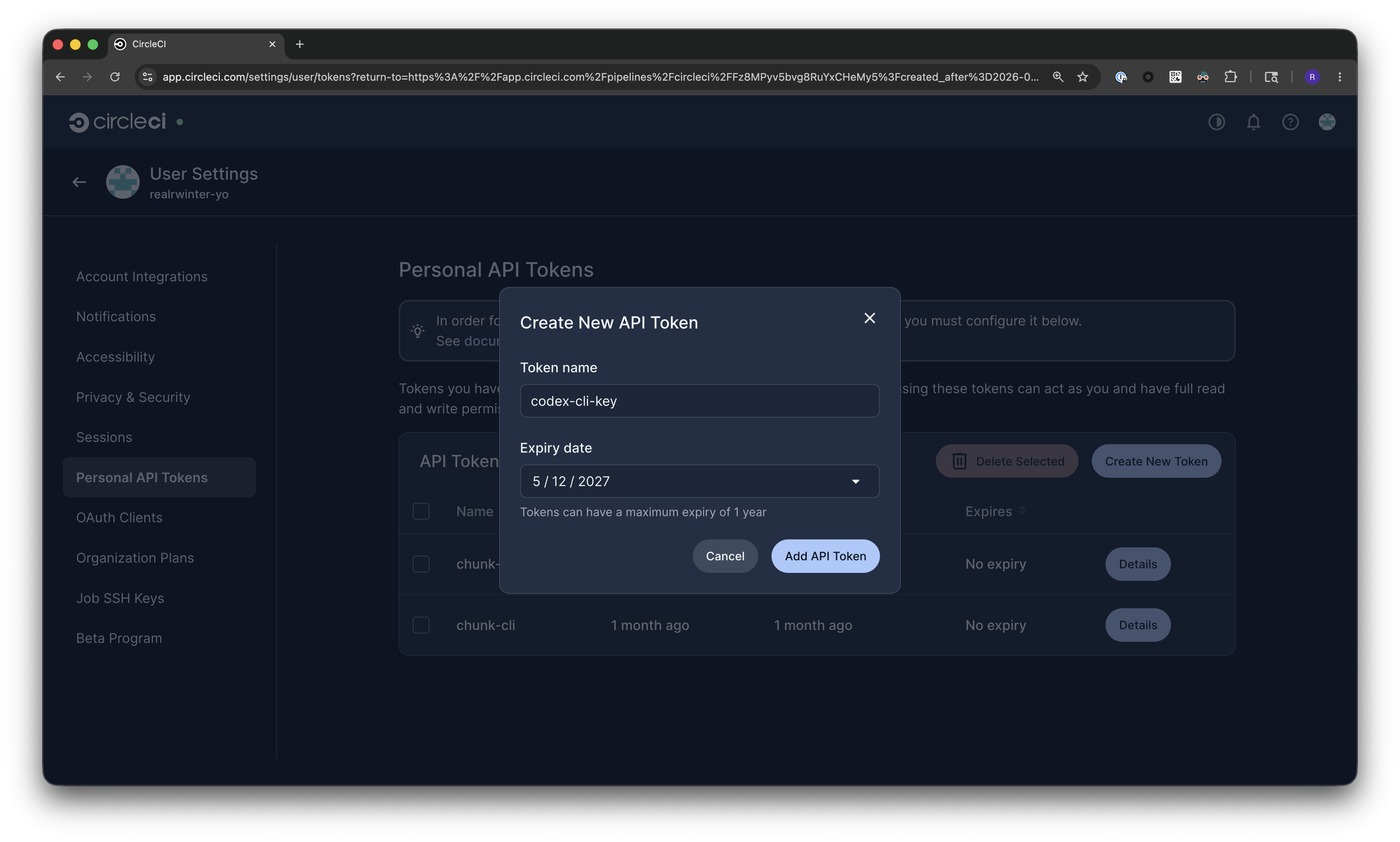This screenshot has height=842, width=1400.
Task: Select Personal API Tokens in sidebar
Action: tap(159, 477)
